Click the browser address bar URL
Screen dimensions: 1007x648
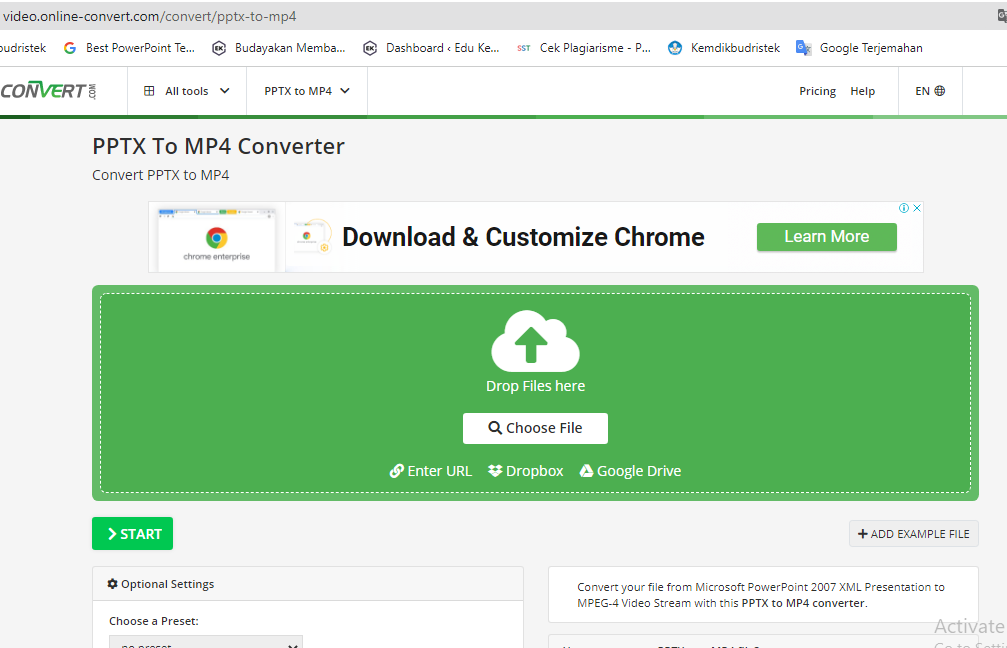pyautogui.click(x=150, y=16)
